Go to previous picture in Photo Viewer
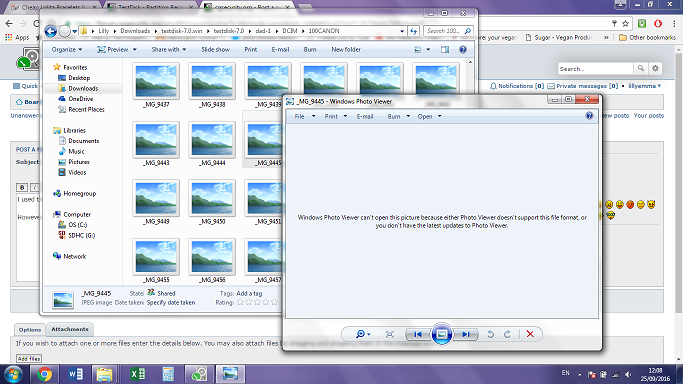 click(x=417, y=334)
